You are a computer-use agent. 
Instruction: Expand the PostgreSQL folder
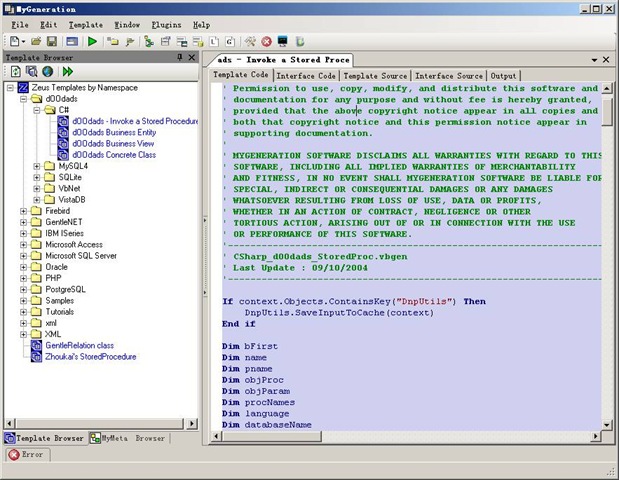pos(23,290)
